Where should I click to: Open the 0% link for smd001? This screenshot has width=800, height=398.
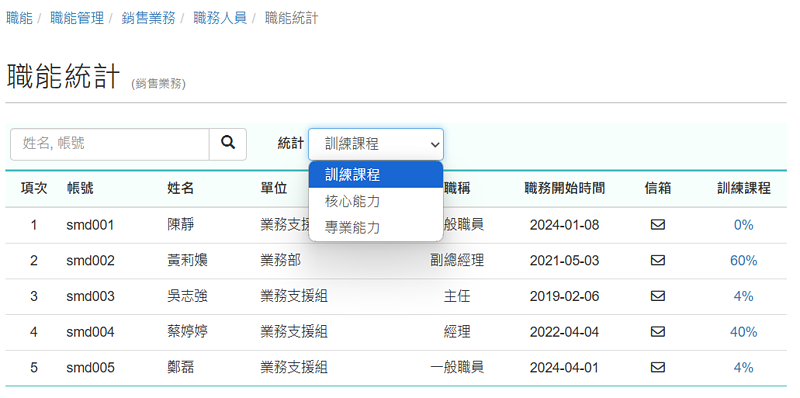coord(743,225)
